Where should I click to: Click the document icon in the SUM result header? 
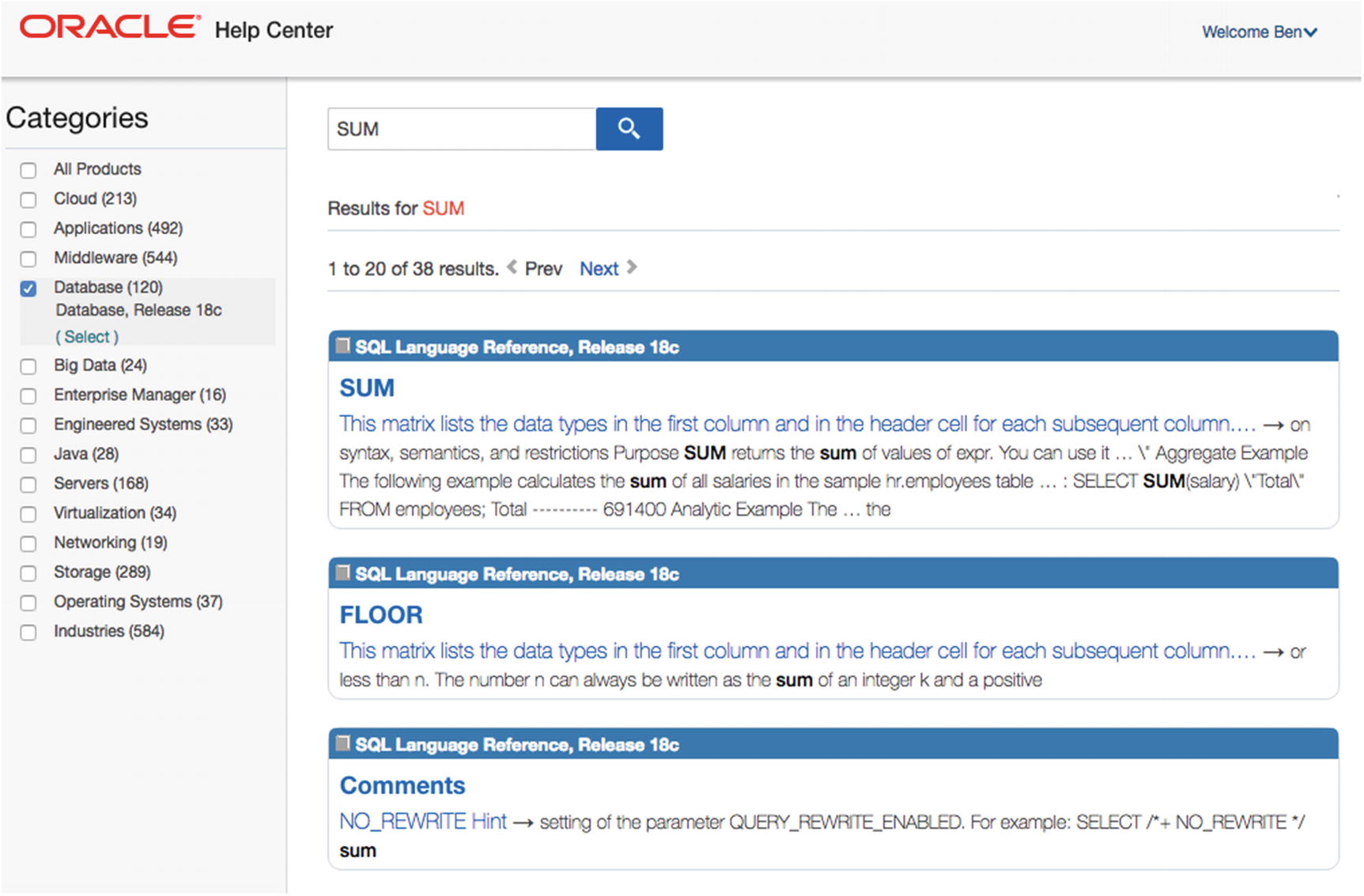343,346
